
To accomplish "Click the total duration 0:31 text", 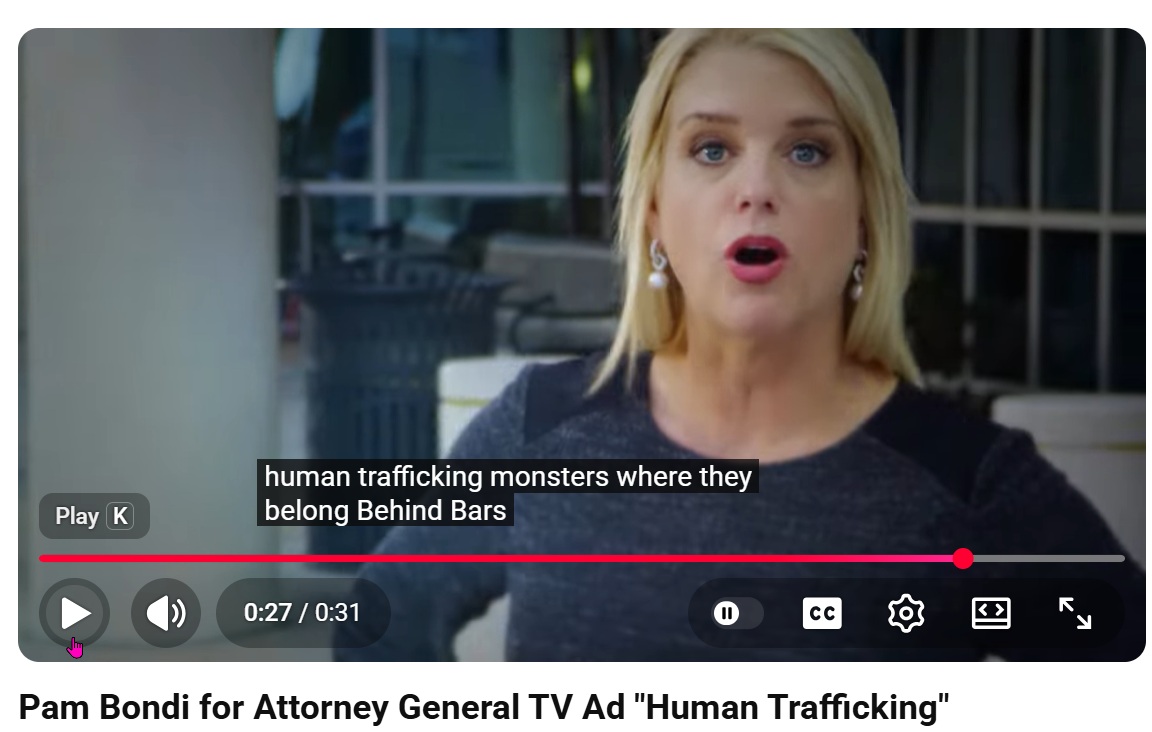I will coord(337,613).
